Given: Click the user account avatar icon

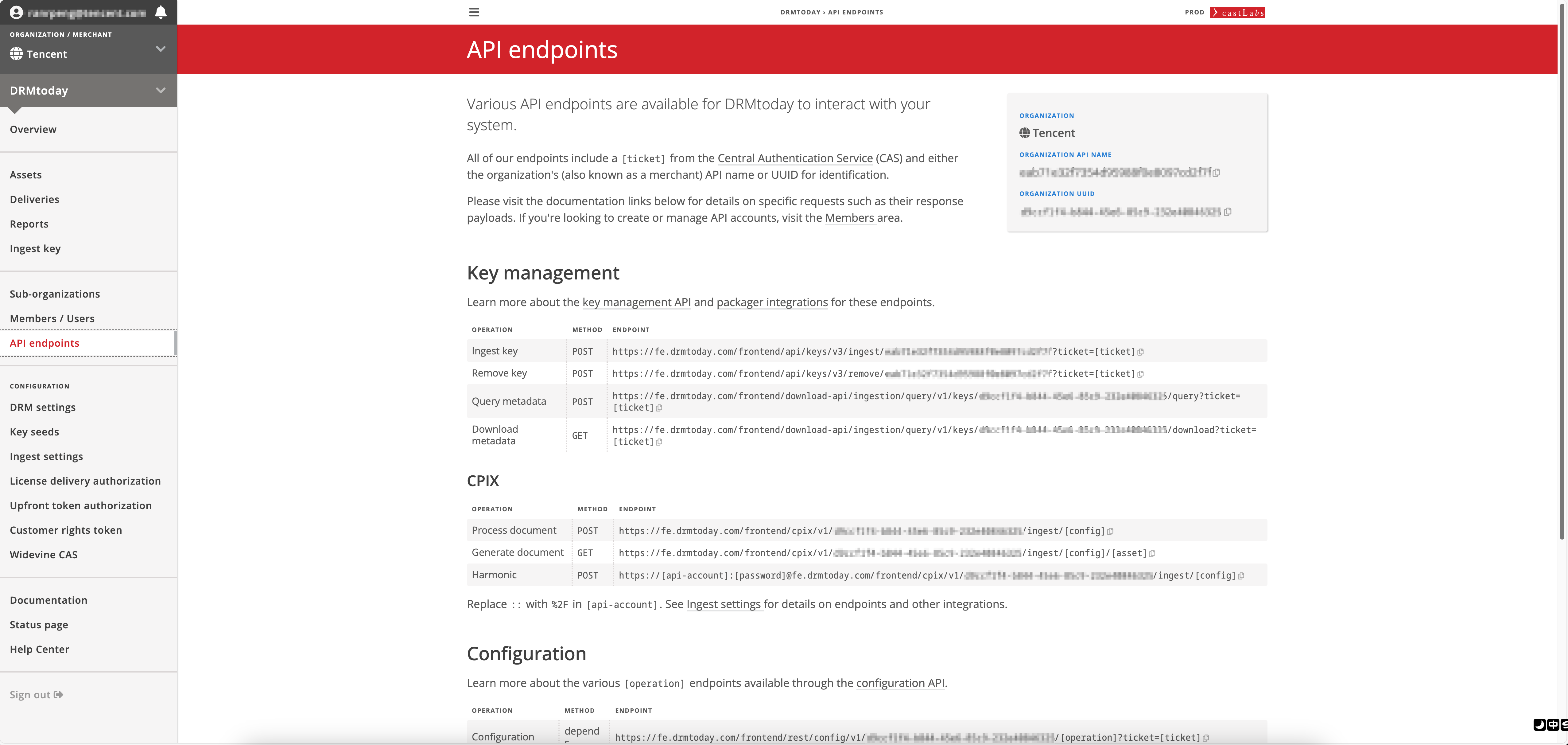Looking at the screenshot, I should (17, 12).
